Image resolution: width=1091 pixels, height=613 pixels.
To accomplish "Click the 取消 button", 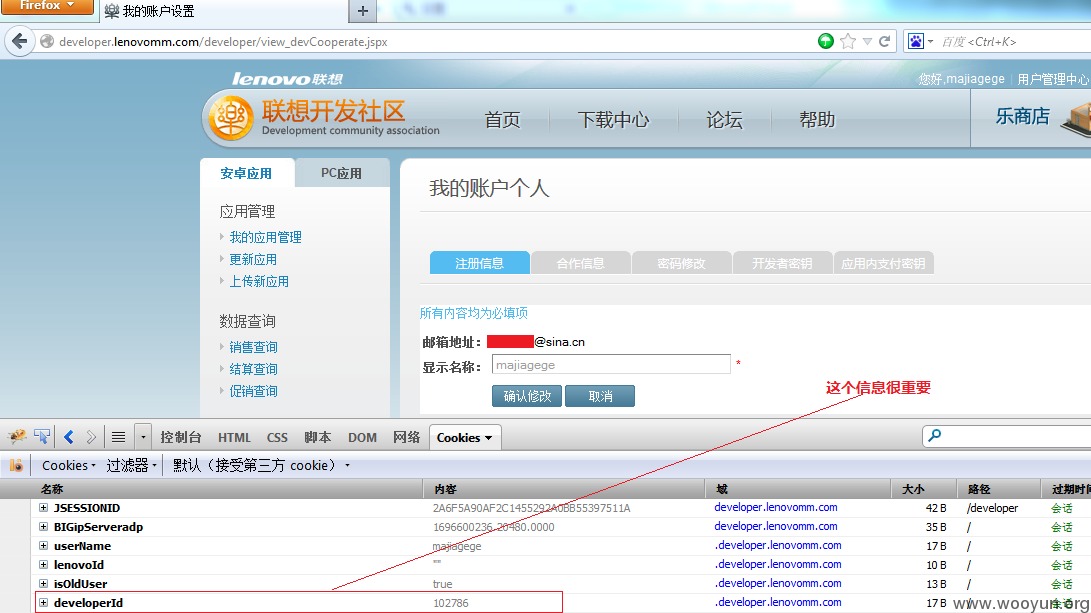I will (x=600, y=396).
